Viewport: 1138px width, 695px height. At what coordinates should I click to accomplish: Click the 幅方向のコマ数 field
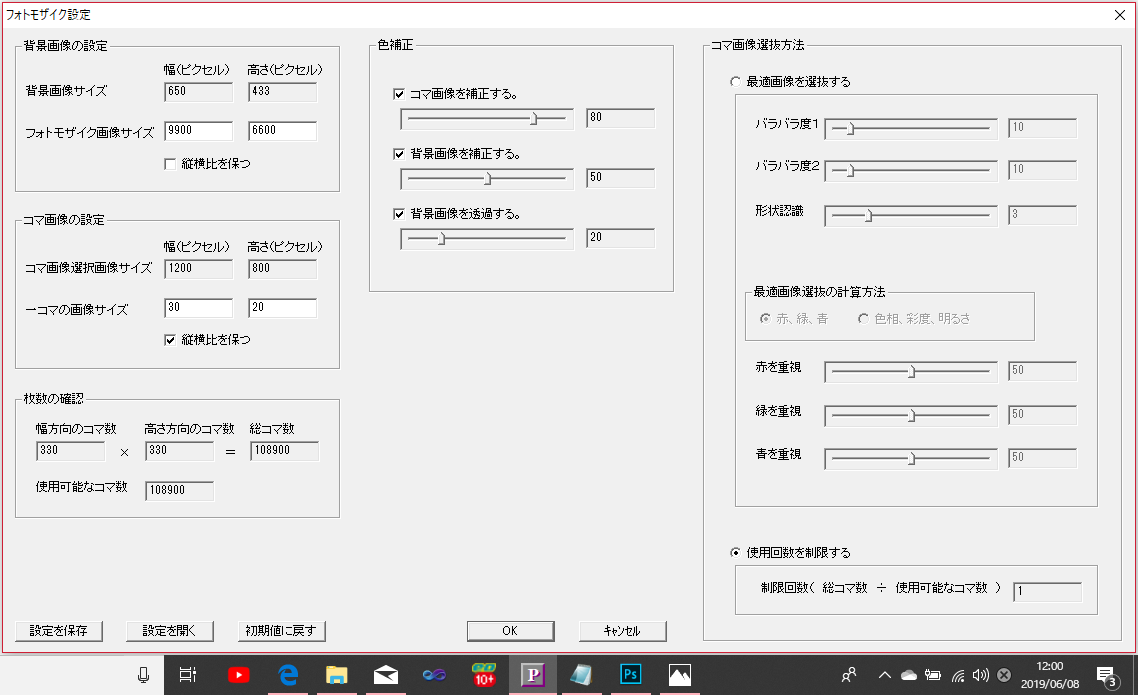[70, 451]
